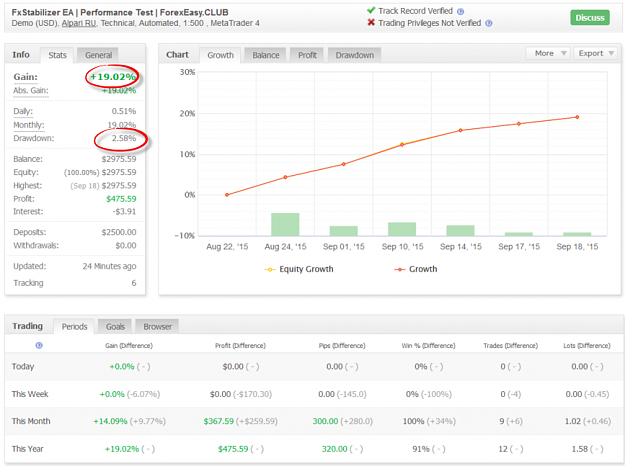Click the growth data point at Sep 18, '15
Image resolution: width=625 pixels, height=466 pixels.
[577, 117]
